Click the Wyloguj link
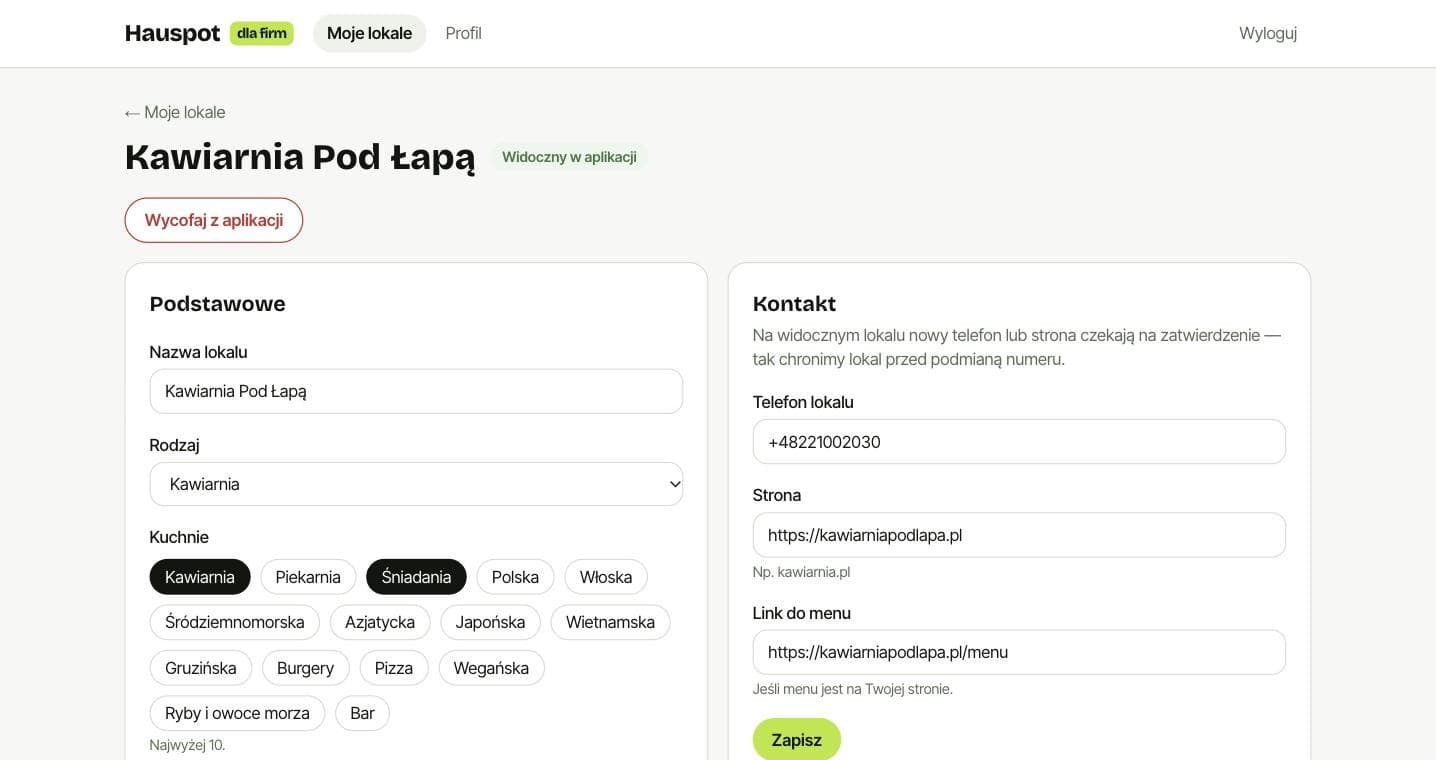This screenshot has width=1436, height=760. [x=1268, y=33]
